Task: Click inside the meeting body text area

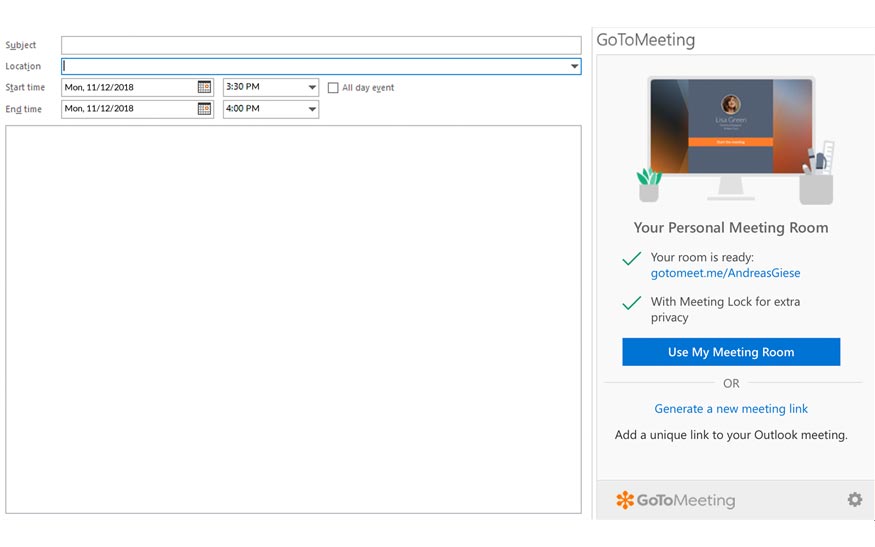Action: click(294, 319)
